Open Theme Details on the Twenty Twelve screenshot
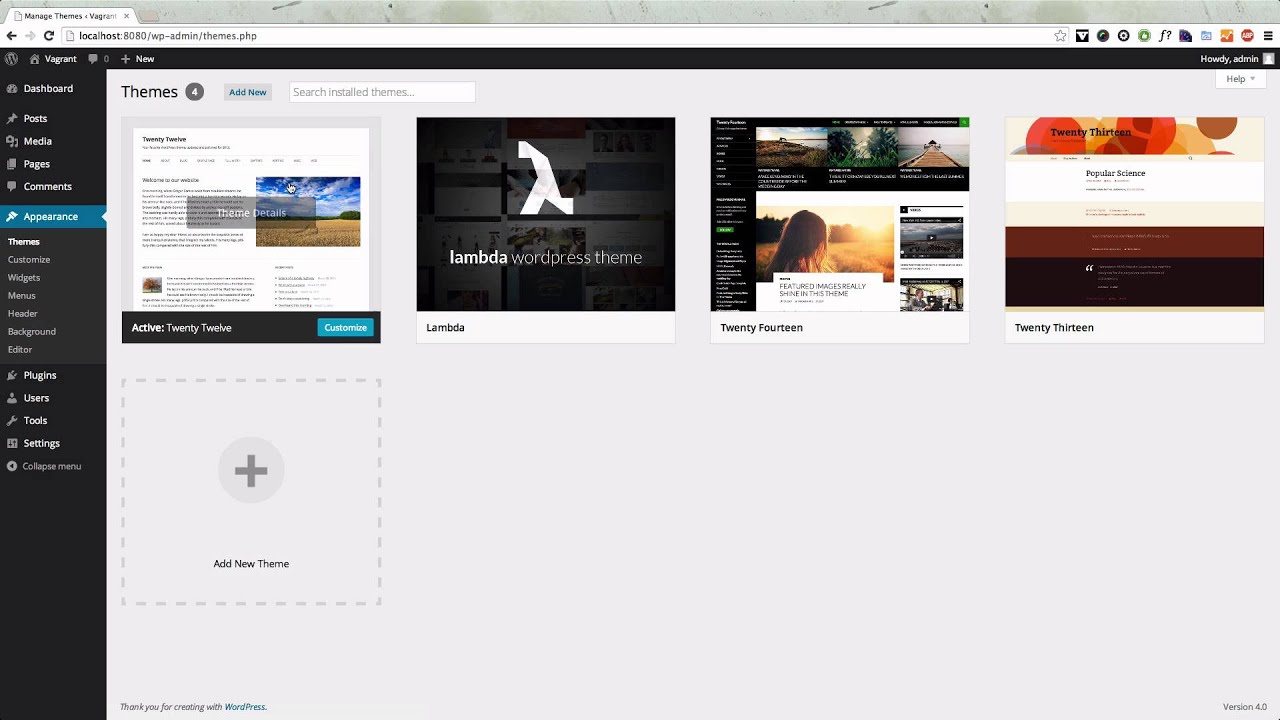Screen dimensions: 1280x720 coord(251,212)
